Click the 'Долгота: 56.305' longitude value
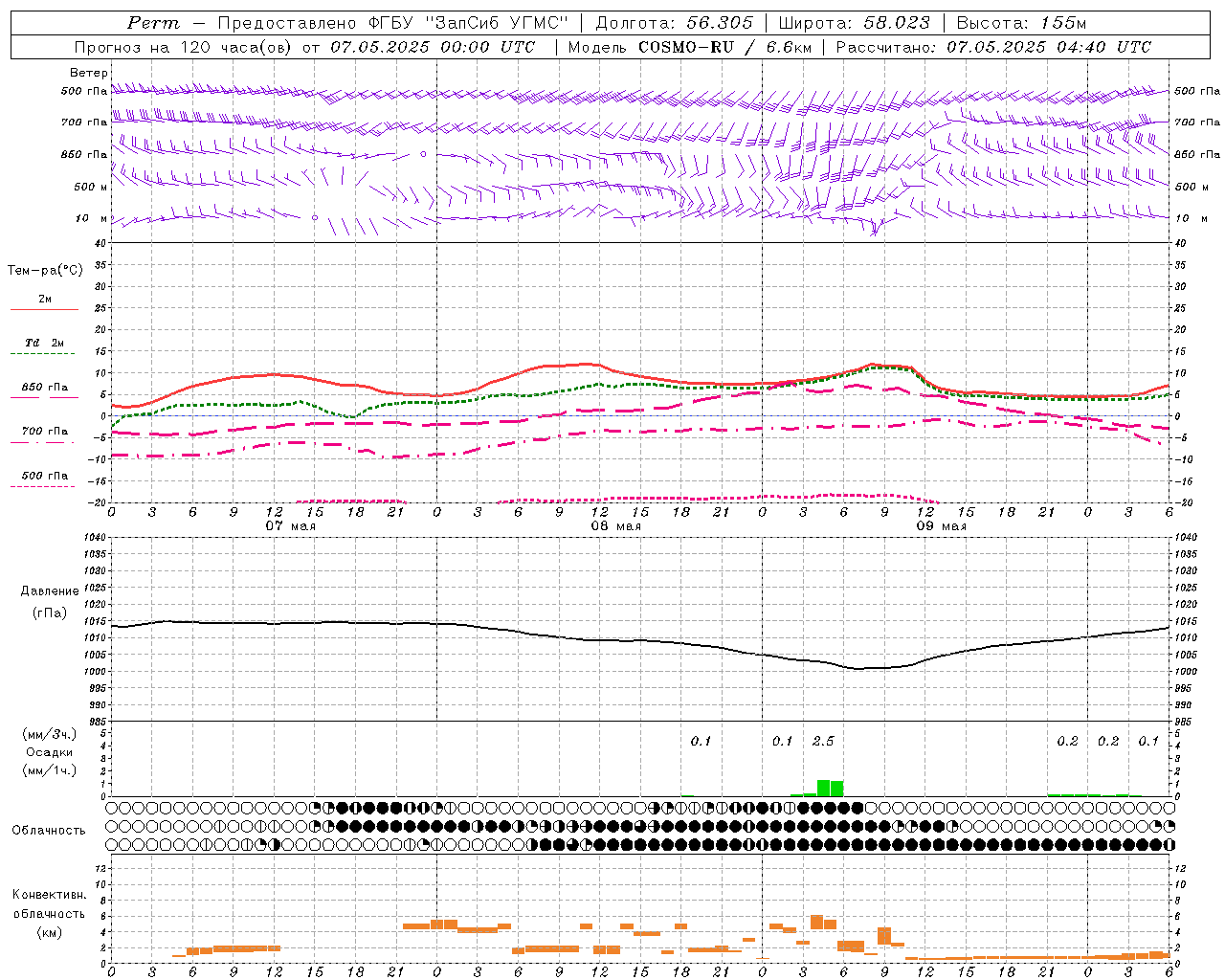The image size is (1225, 980). pos(675,23)
